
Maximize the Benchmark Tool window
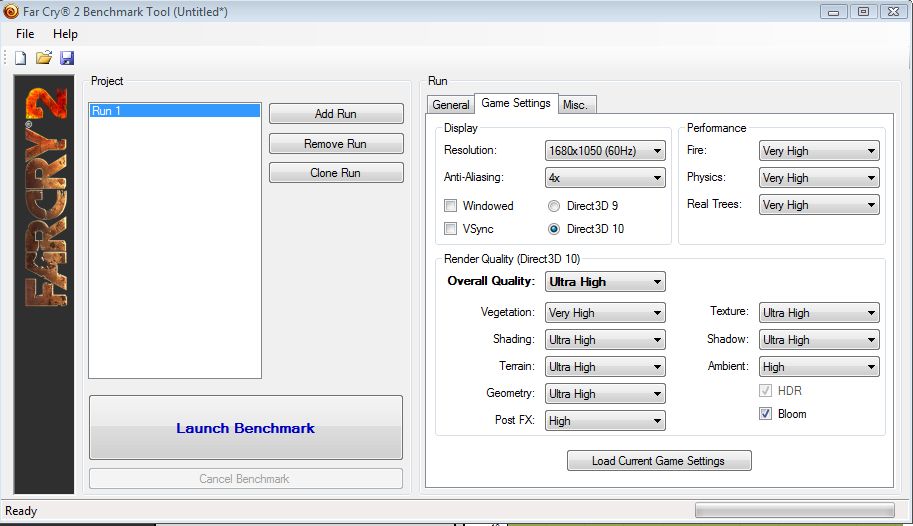(x=864, y=12)
